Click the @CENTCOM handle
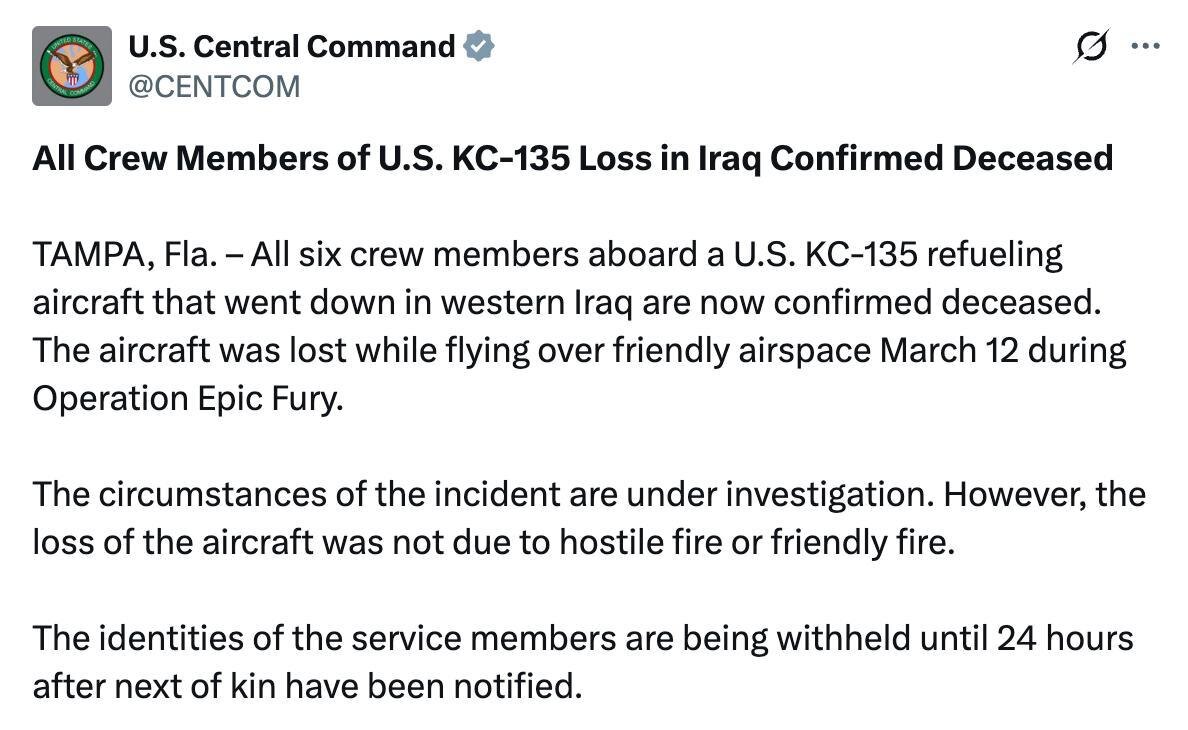Screen dimensions: 1188x730 213,86
